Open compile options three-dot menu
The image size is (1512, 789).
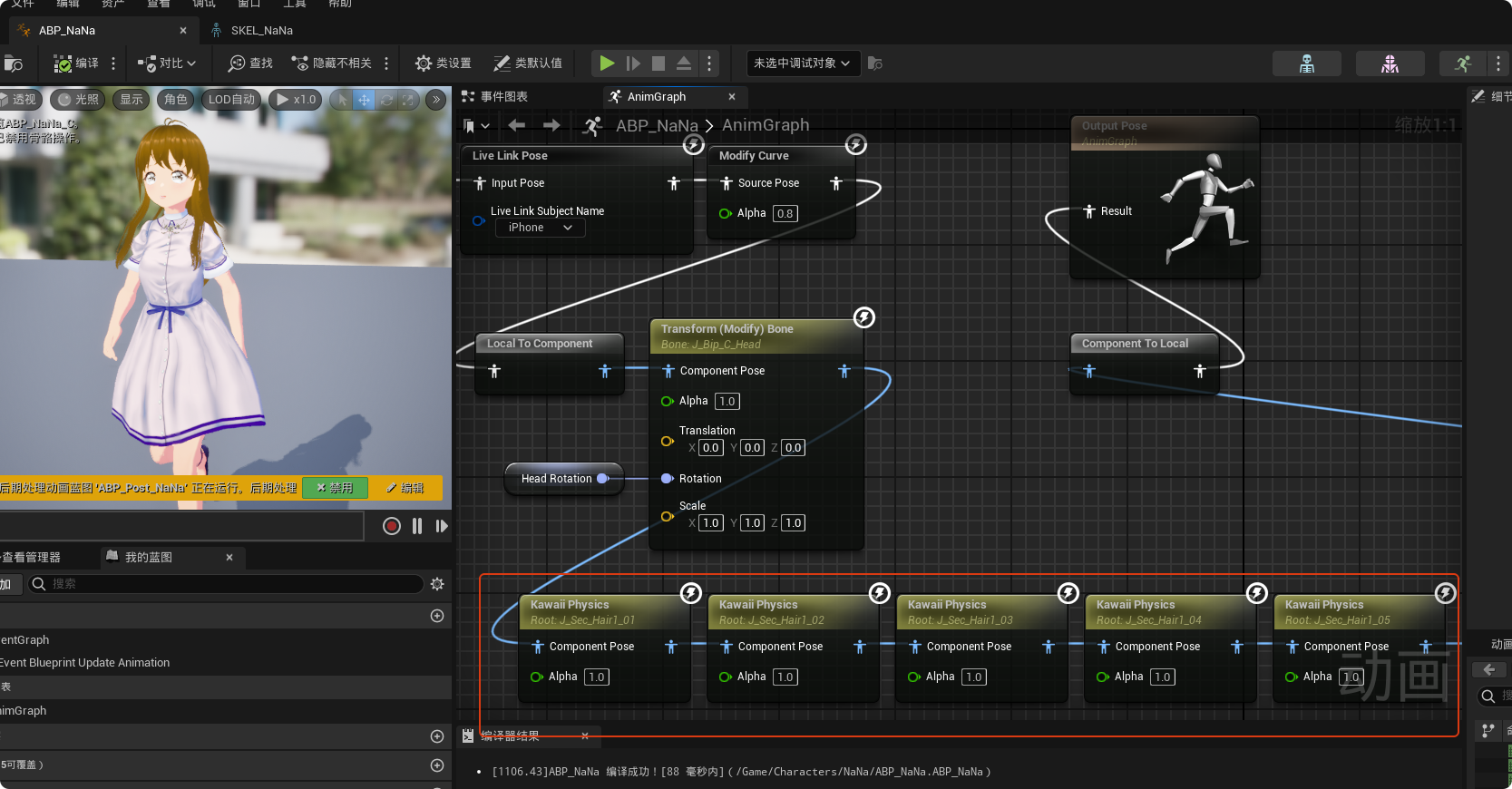click(x=113, y=63)
